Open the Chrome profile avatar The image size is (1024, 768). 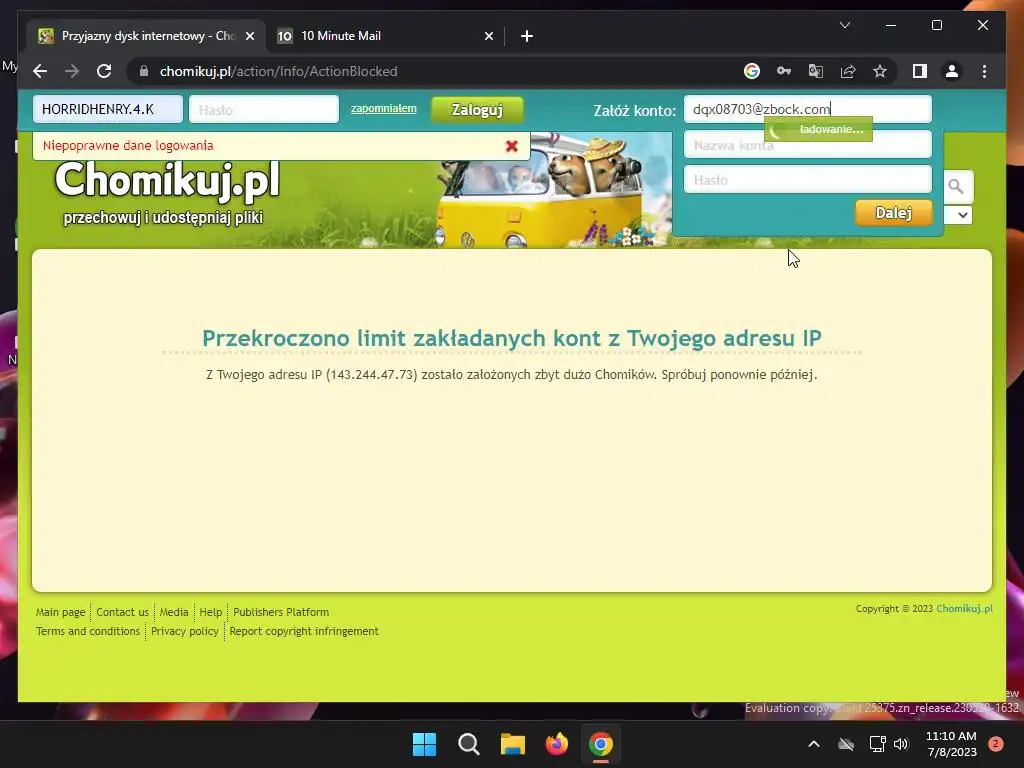pyautogui.click(x=952, y=71)
